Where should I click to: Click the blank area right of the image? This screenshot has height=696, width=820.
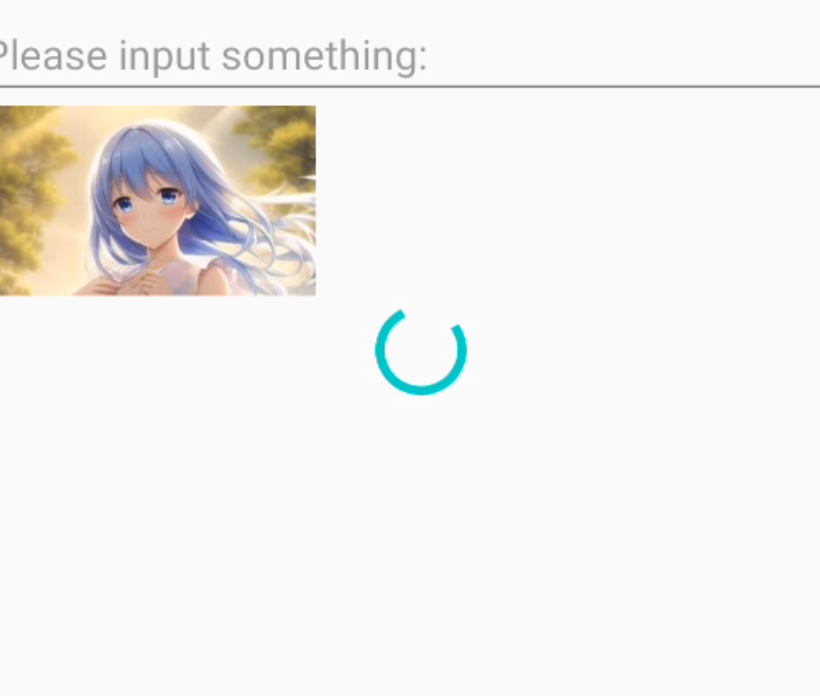click(x=568, y=201)
